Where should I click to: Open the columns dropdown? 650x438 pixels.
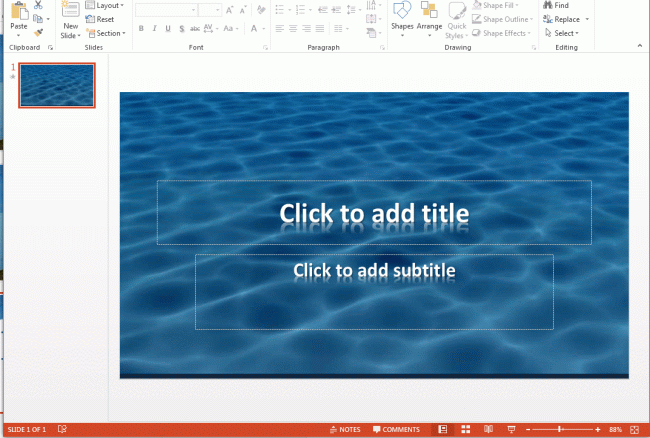[341, 29]
